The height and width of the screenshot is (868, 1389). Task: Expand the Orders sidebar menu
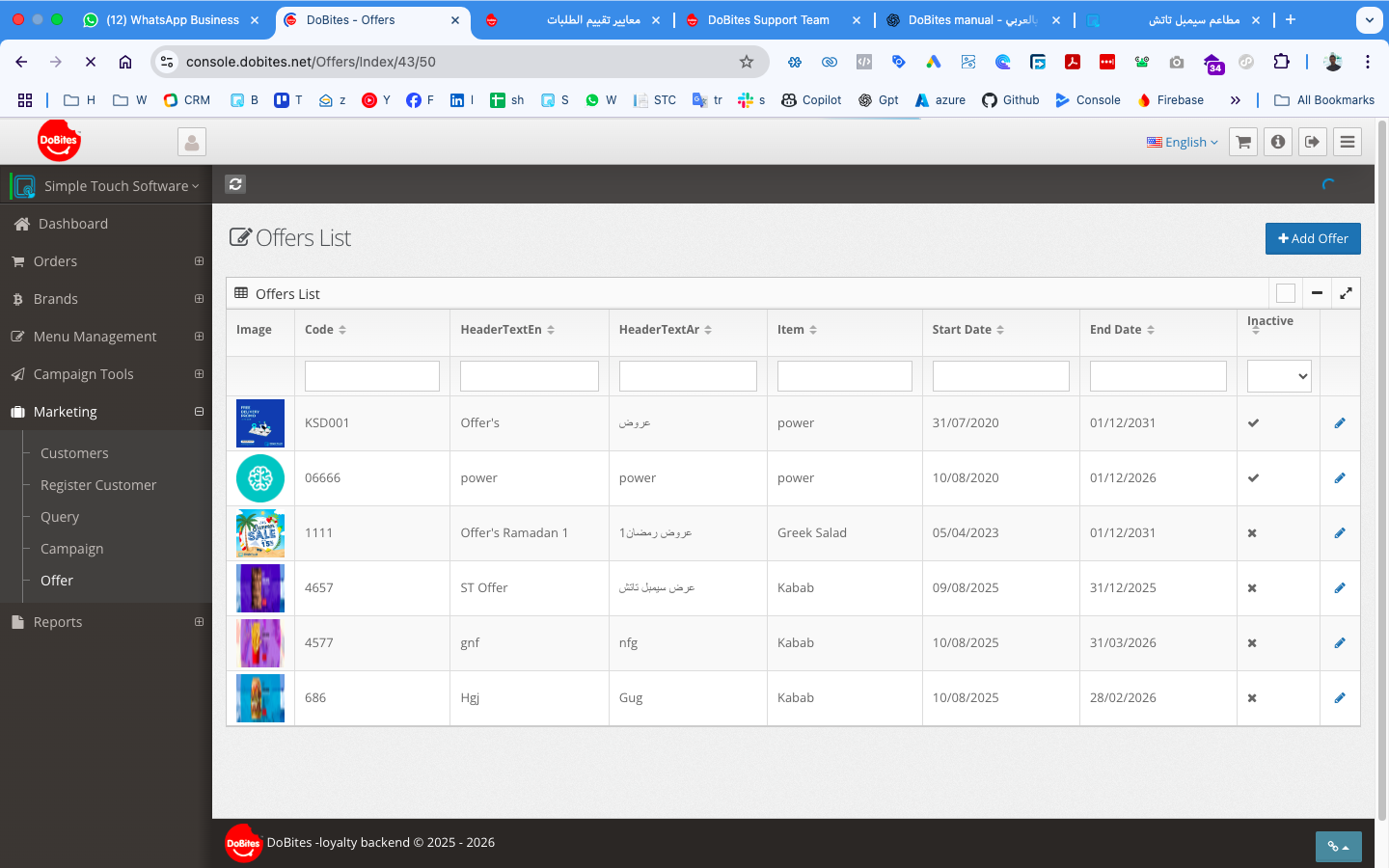coord(199,261)
